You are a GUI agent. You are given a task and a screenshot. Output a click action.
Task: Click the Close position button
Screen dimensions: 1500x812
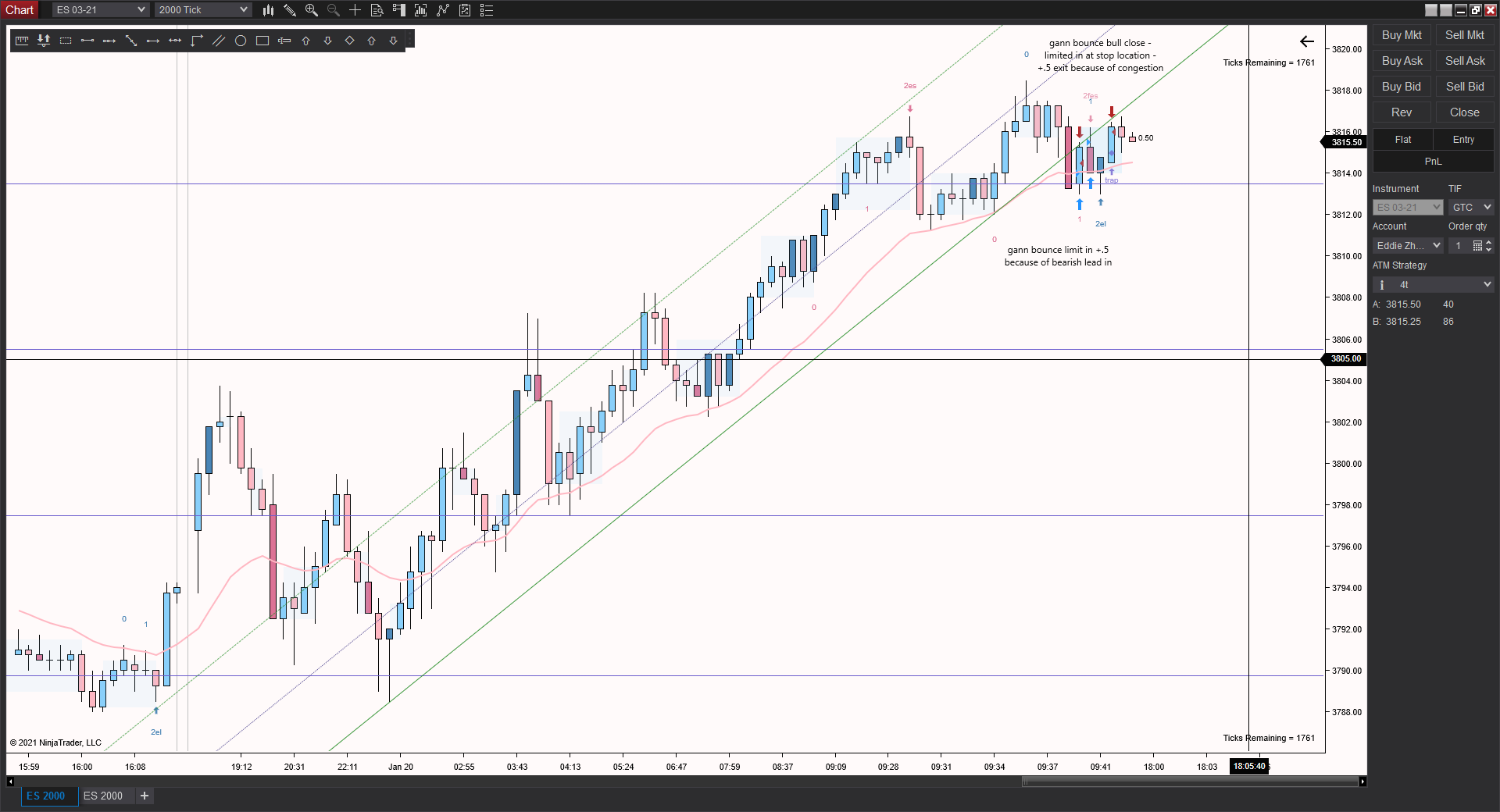1465,112
